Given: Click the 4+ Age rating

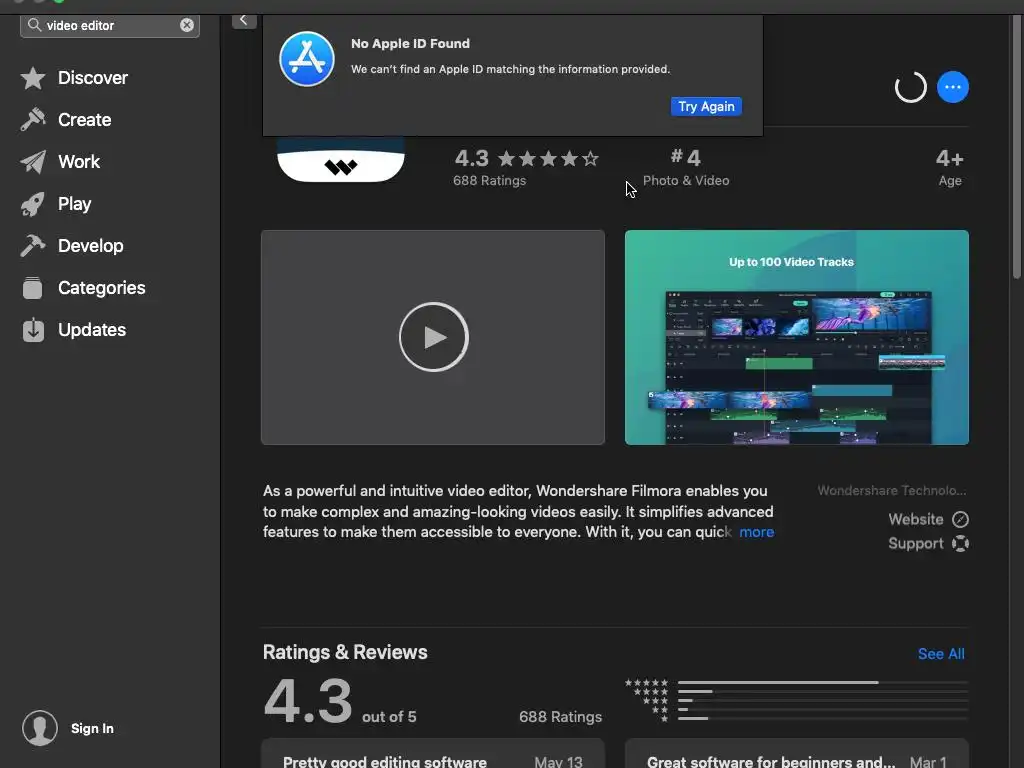Looking at the screenshot, I should pyautogui.click(x=950, y=167).
